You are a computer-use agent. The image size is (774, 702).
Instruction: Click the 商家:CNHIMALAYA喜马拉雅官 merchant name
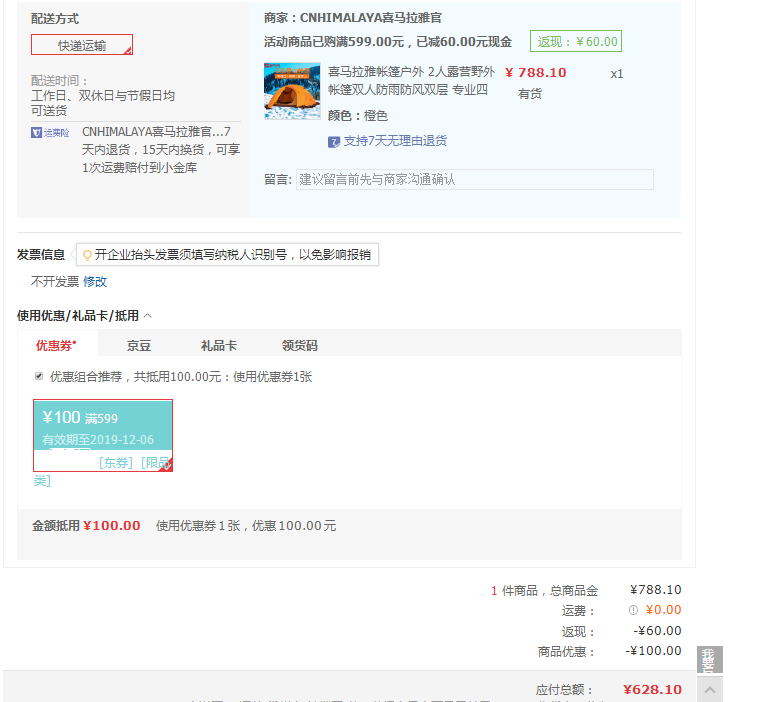pyautogui.click(x=353, y=18)
